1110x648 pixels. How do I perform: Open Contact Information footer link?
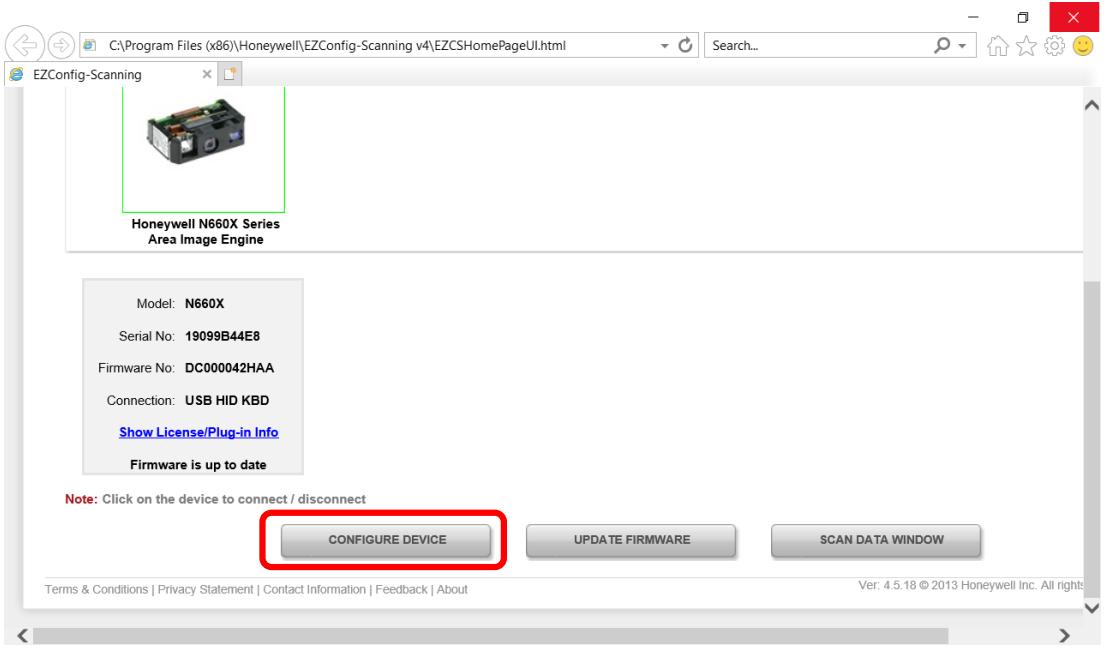(314, 589)
